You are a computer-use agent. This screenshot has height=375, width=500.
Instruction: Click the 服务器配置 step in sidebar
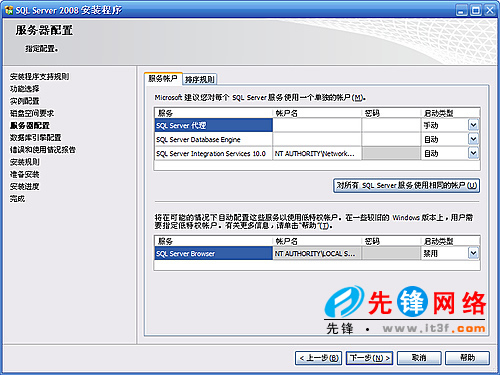tap(30, 125)
